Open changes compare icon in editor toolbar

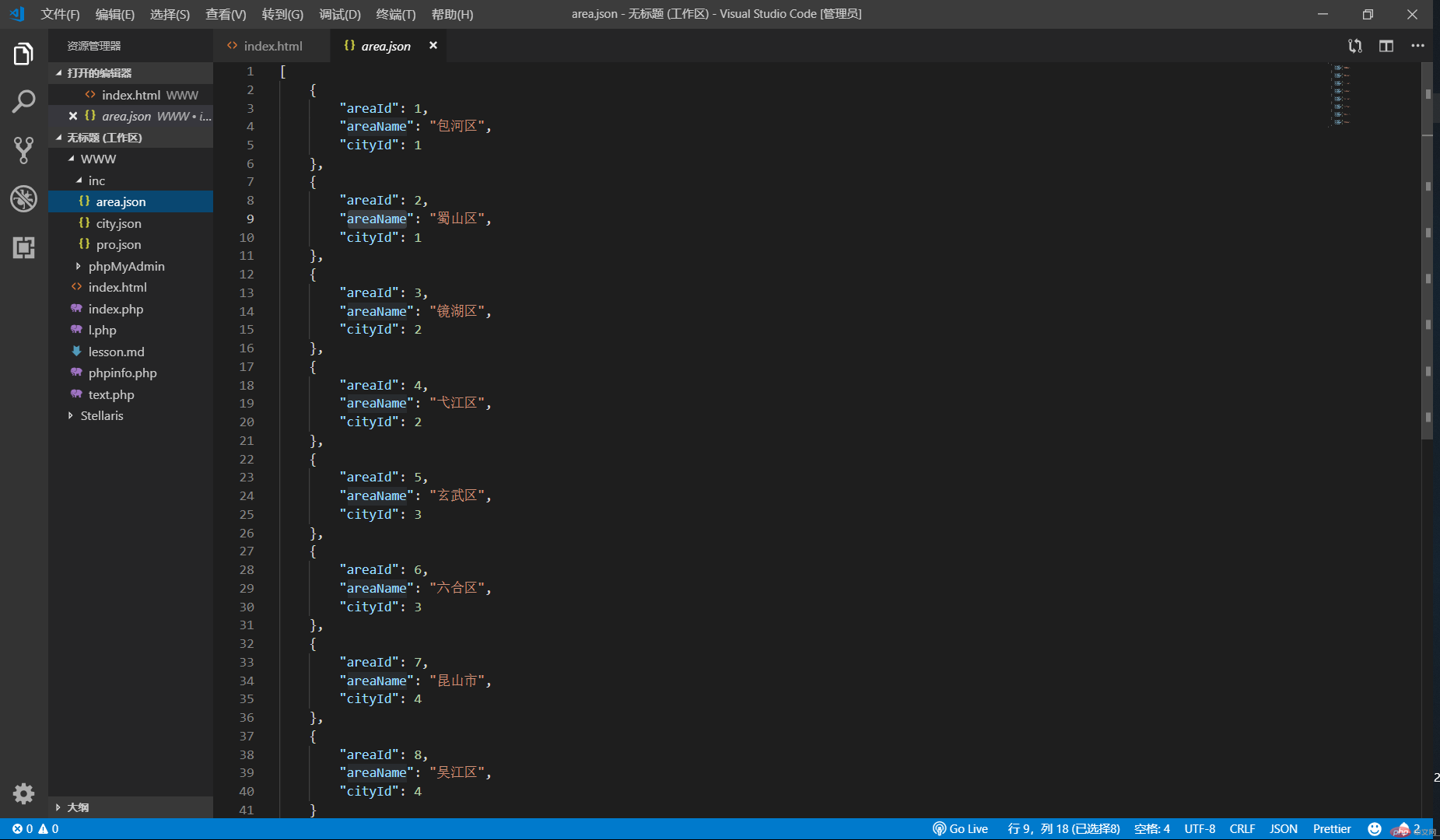tap(1355, 46)
